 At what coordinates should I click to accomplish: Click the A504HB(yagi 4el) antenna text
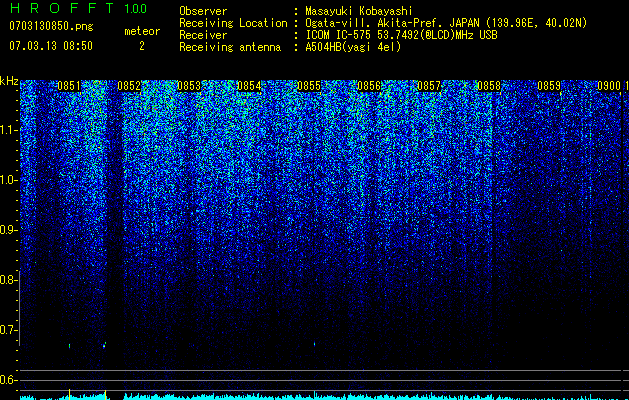pos(353,47)
